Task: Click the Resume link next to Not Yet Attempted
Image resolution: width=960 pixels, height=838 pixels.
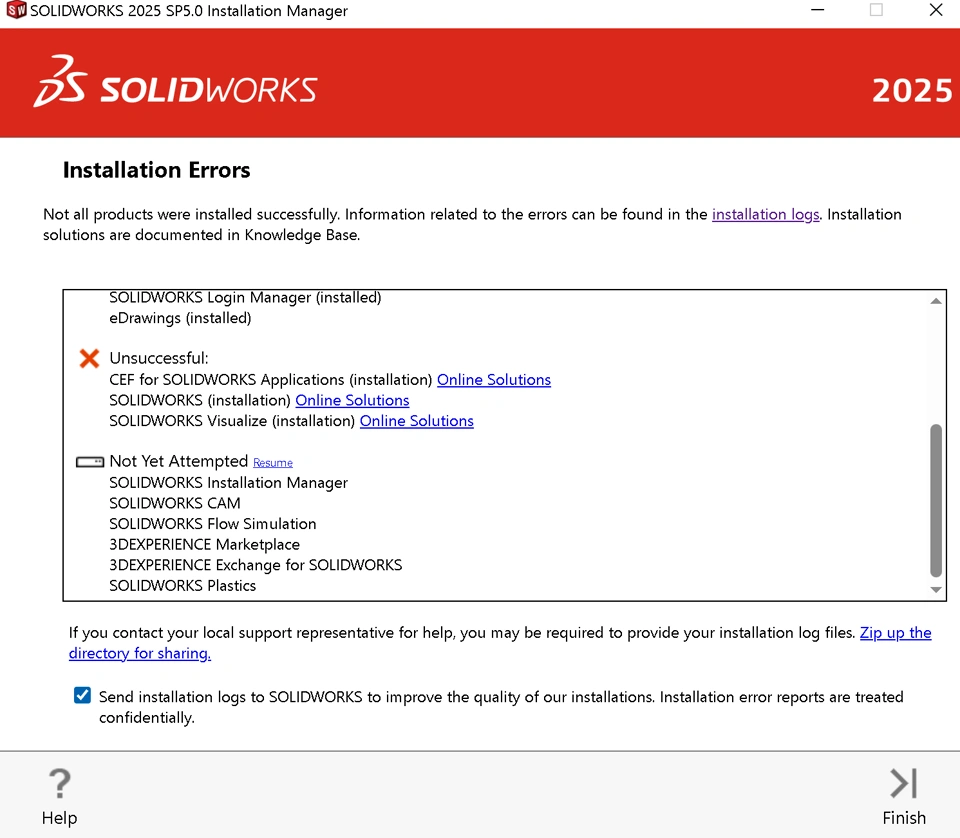Action: (272, 463)
